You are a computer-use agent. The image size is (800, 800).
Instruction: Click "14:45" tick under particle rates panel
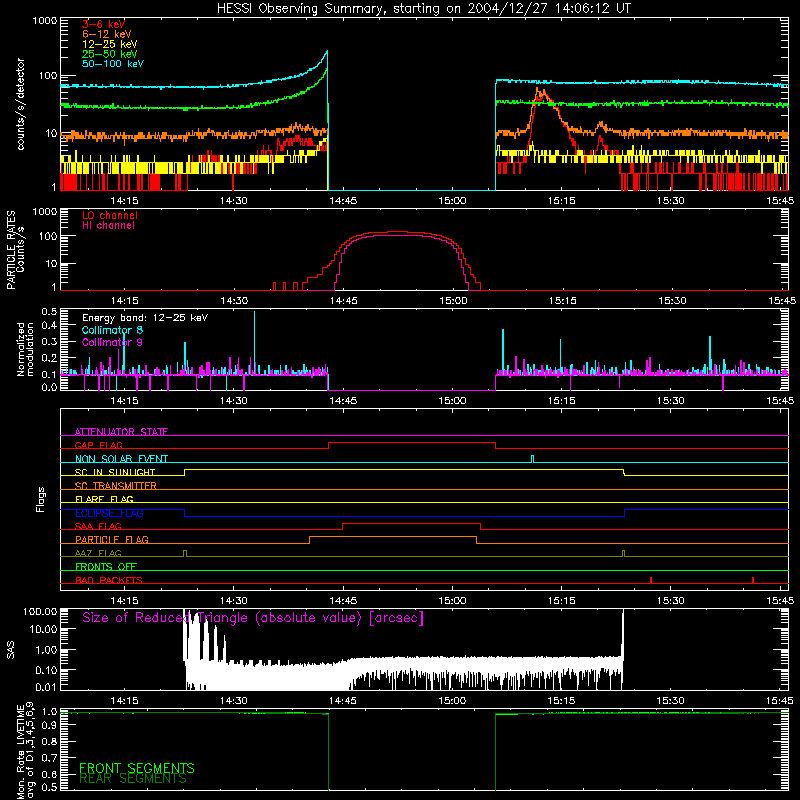click(343, 301)
